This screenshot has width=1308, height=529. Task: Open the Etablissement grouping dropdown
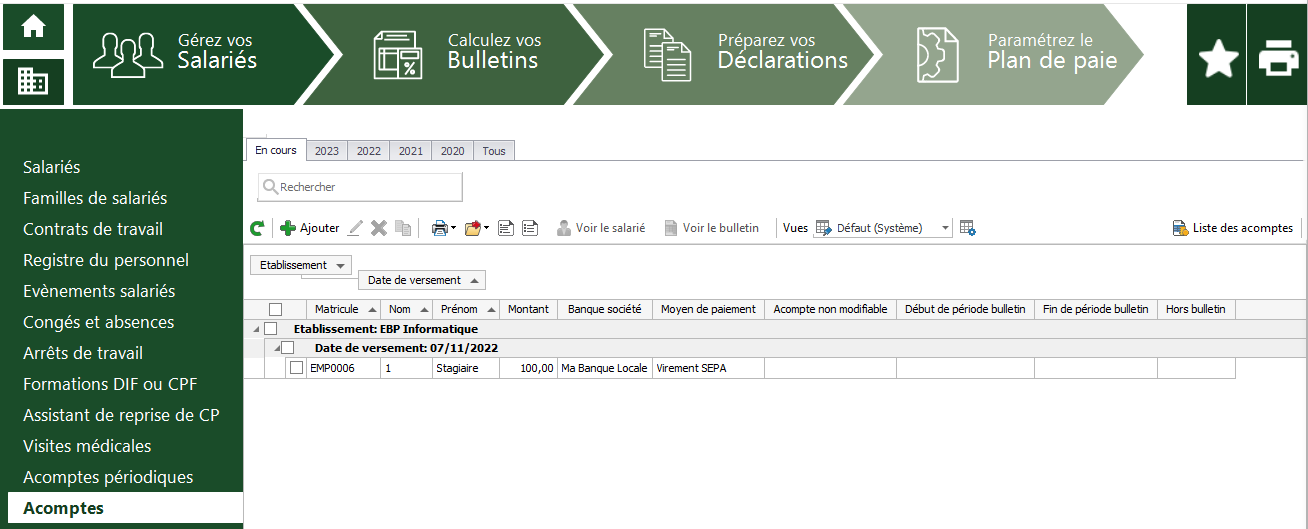(x=300, y=265)
